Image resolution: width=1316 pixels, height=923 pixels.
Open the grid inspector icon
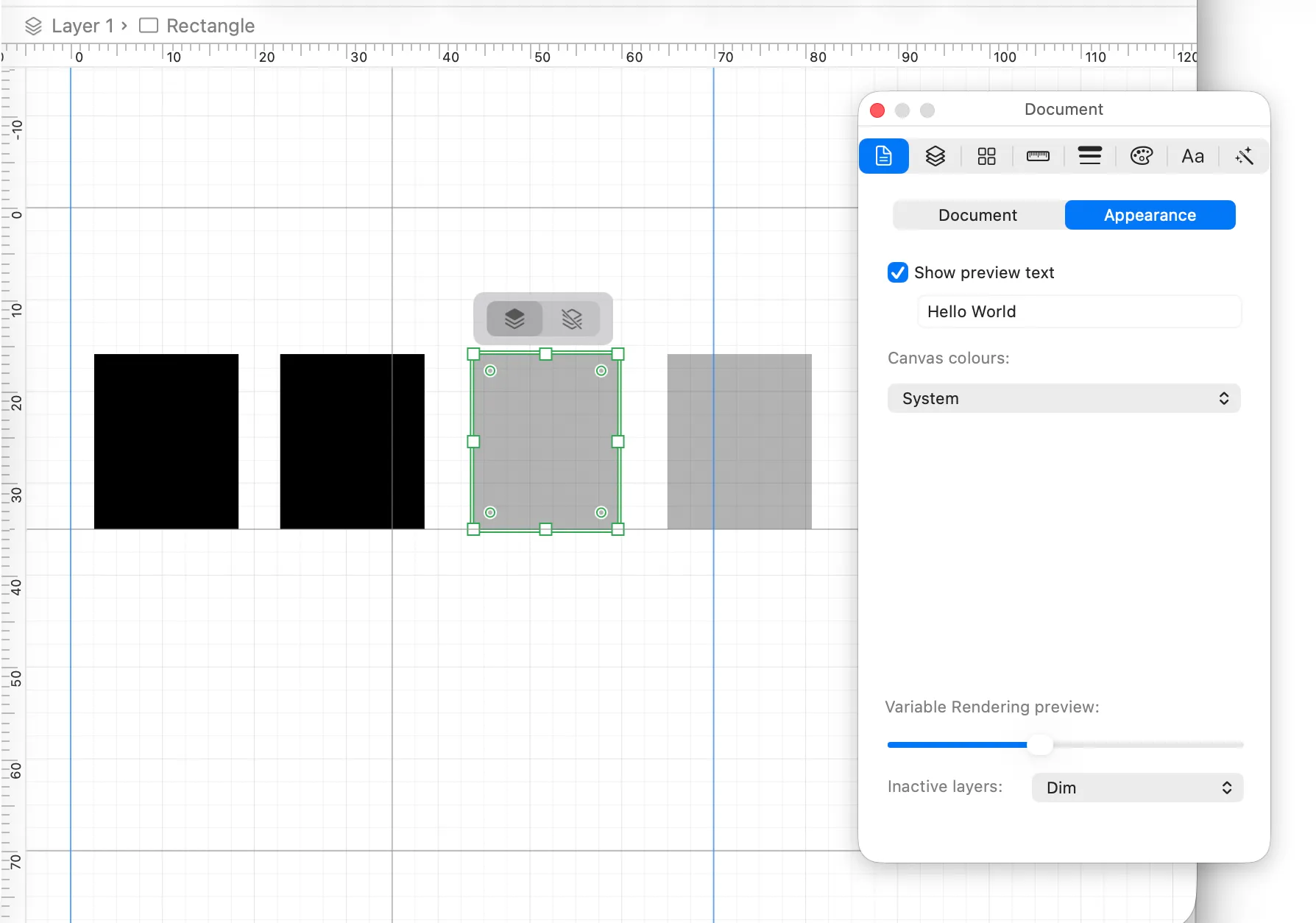pos(986,156)
